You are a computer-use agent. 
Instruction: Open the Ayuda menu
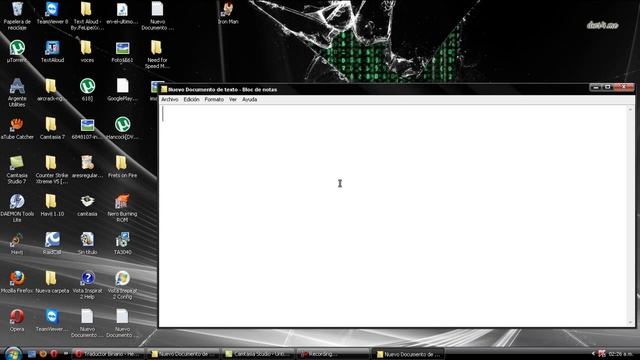click(x=249, y=100)
